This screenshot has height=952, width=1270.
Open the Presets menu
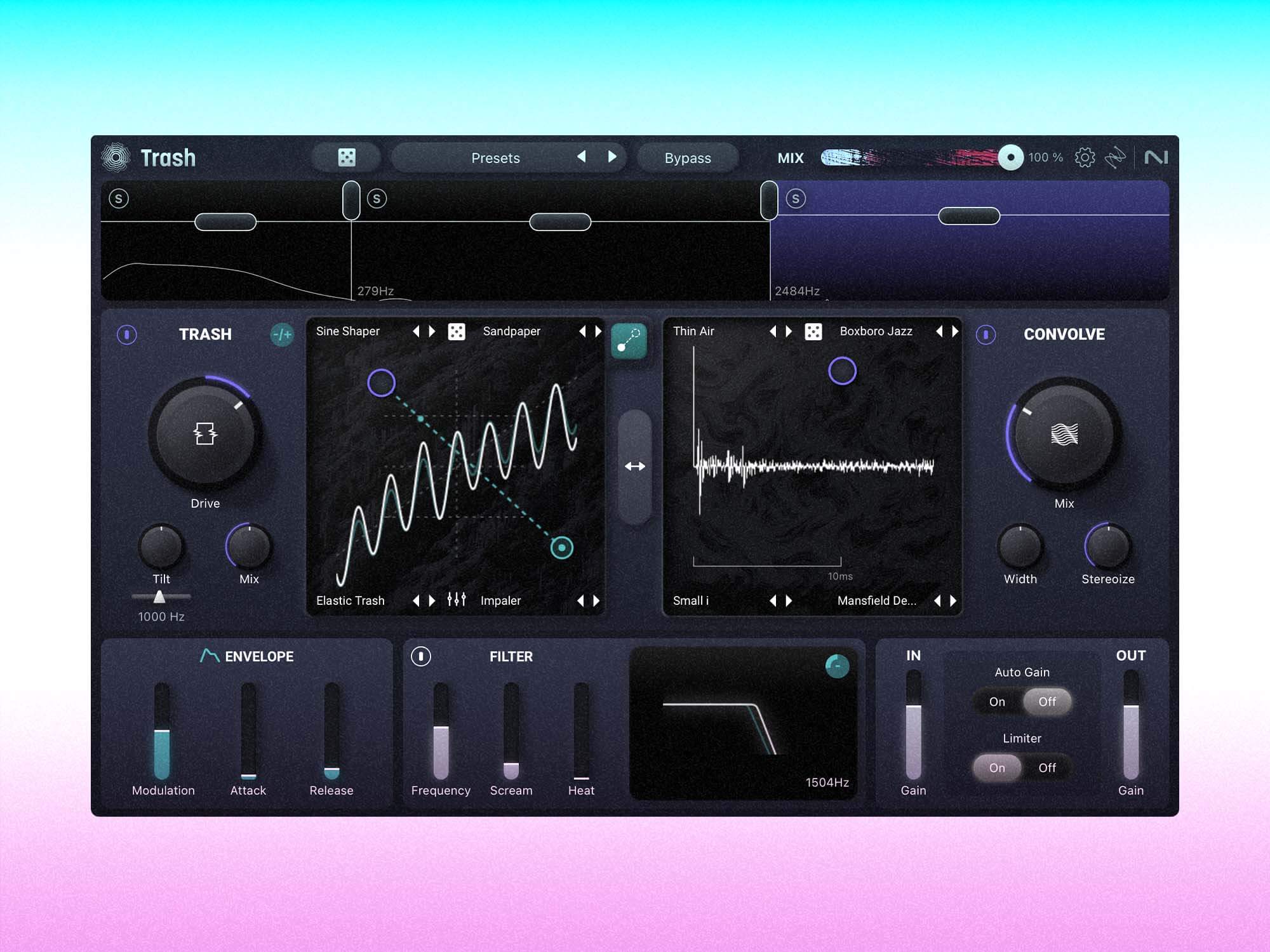[x=495, y=158]
